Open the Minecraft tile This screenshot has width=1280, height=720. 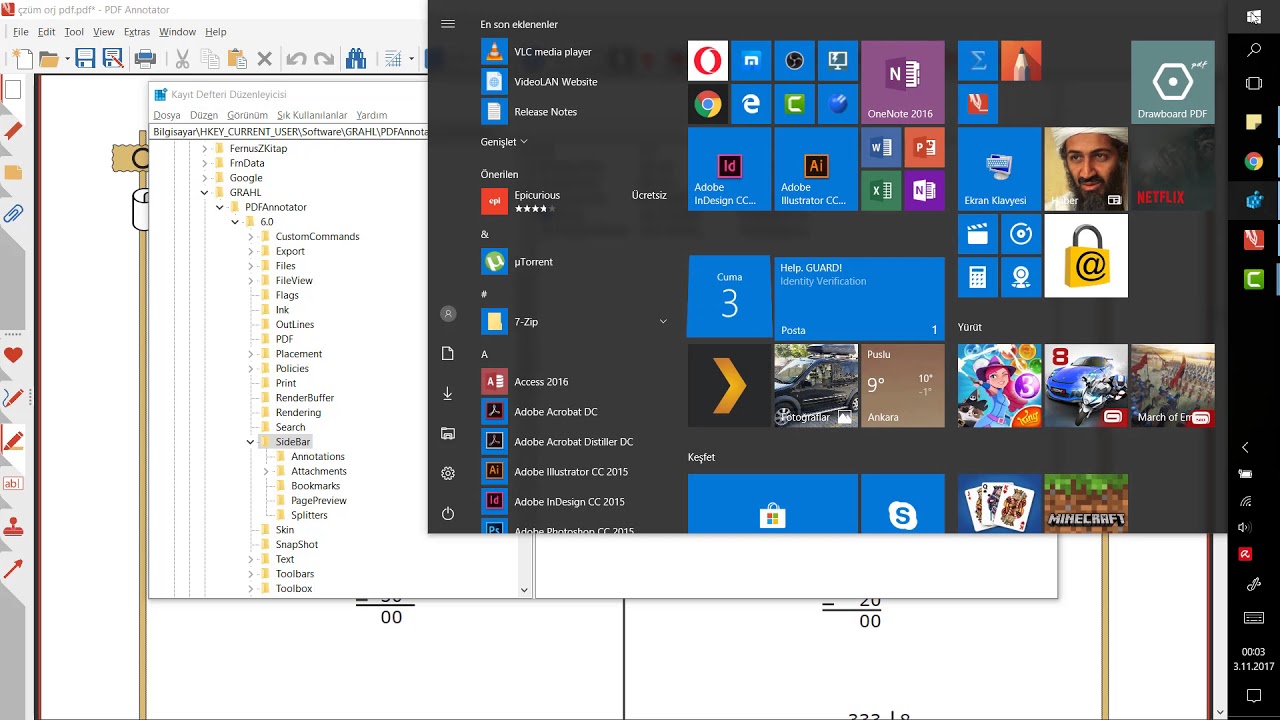[x=1086, y=504]
